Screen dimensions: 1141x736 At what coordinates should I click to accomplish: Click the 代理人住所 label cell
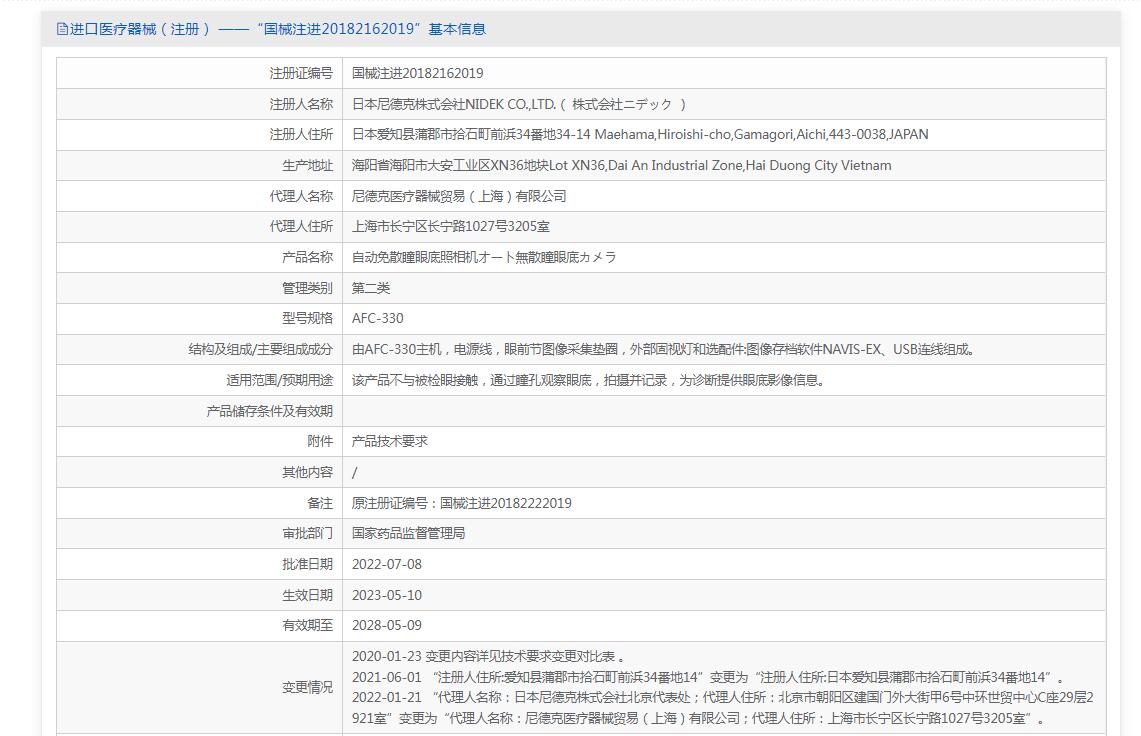[199, 226]
